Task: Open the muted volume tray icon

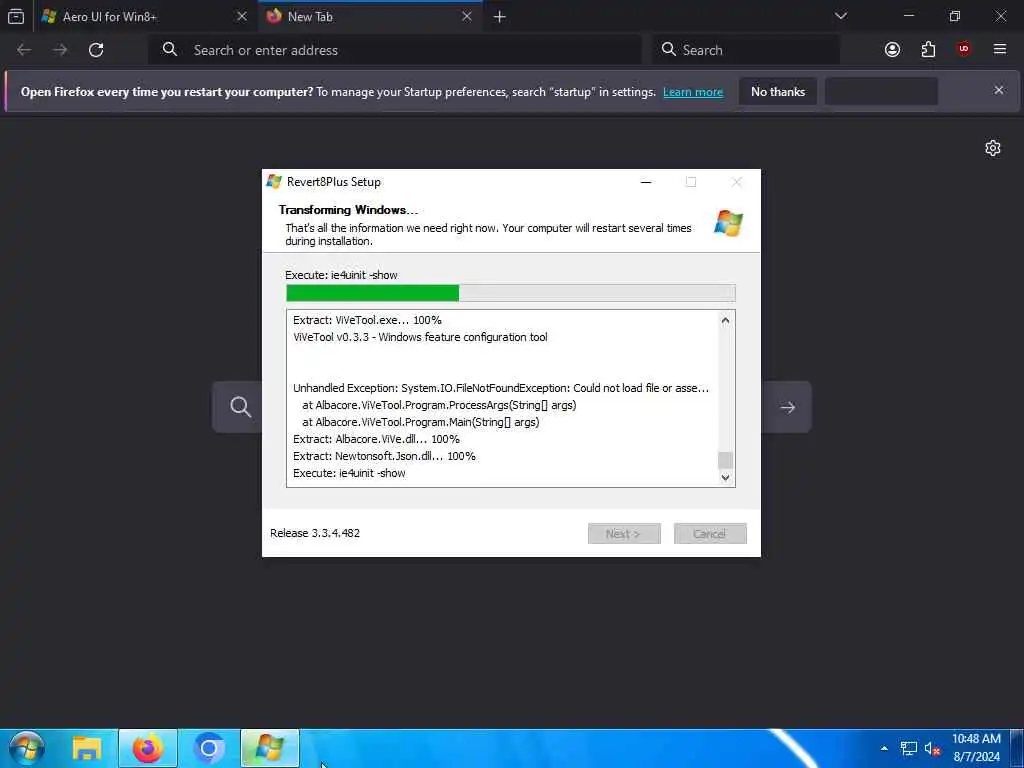Action: pyautogui.click(x=932, y=748)
